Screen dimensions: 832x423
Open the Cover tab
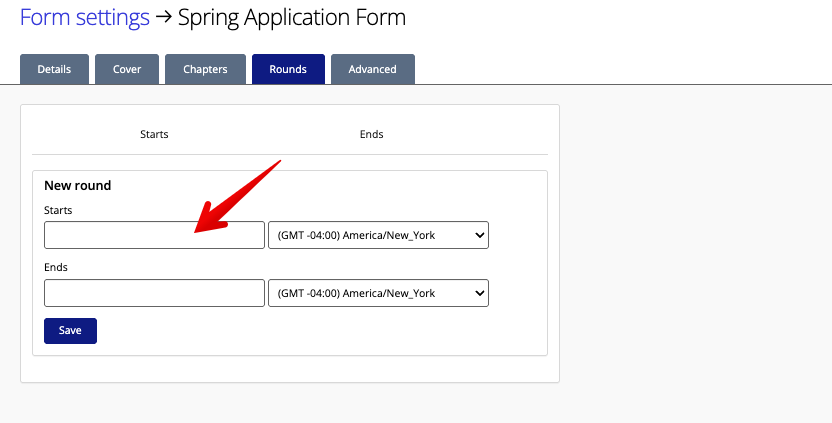point(127,69)
